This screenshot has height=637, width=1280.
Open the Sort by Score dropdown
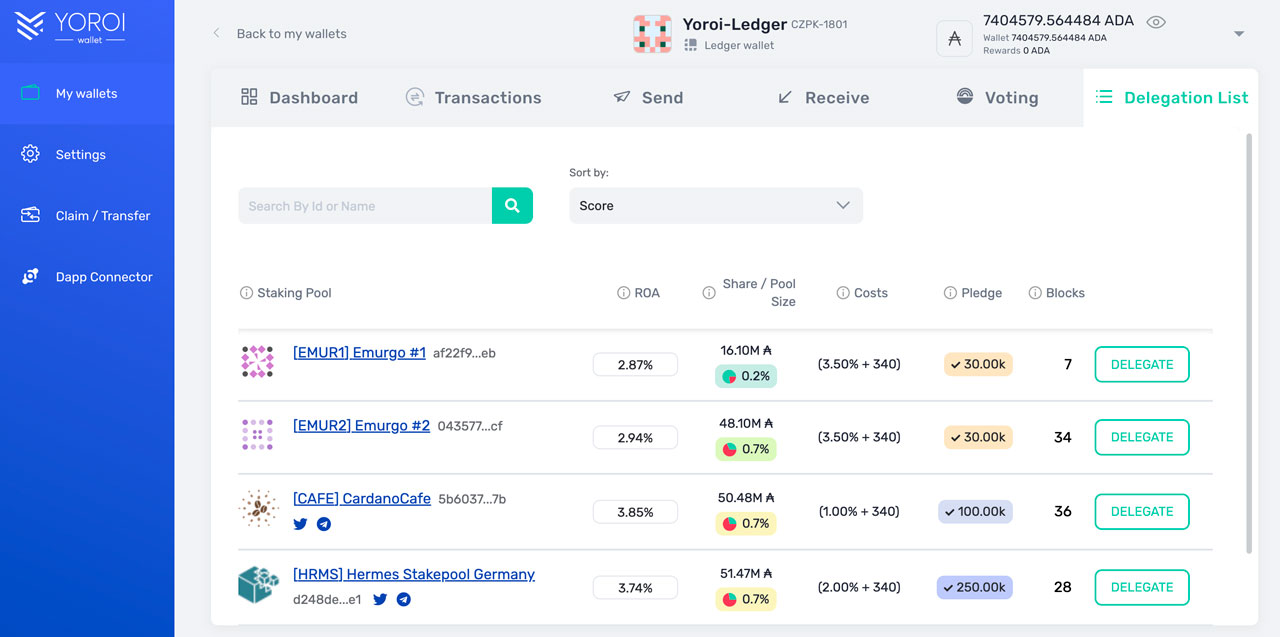pos(716,205)
